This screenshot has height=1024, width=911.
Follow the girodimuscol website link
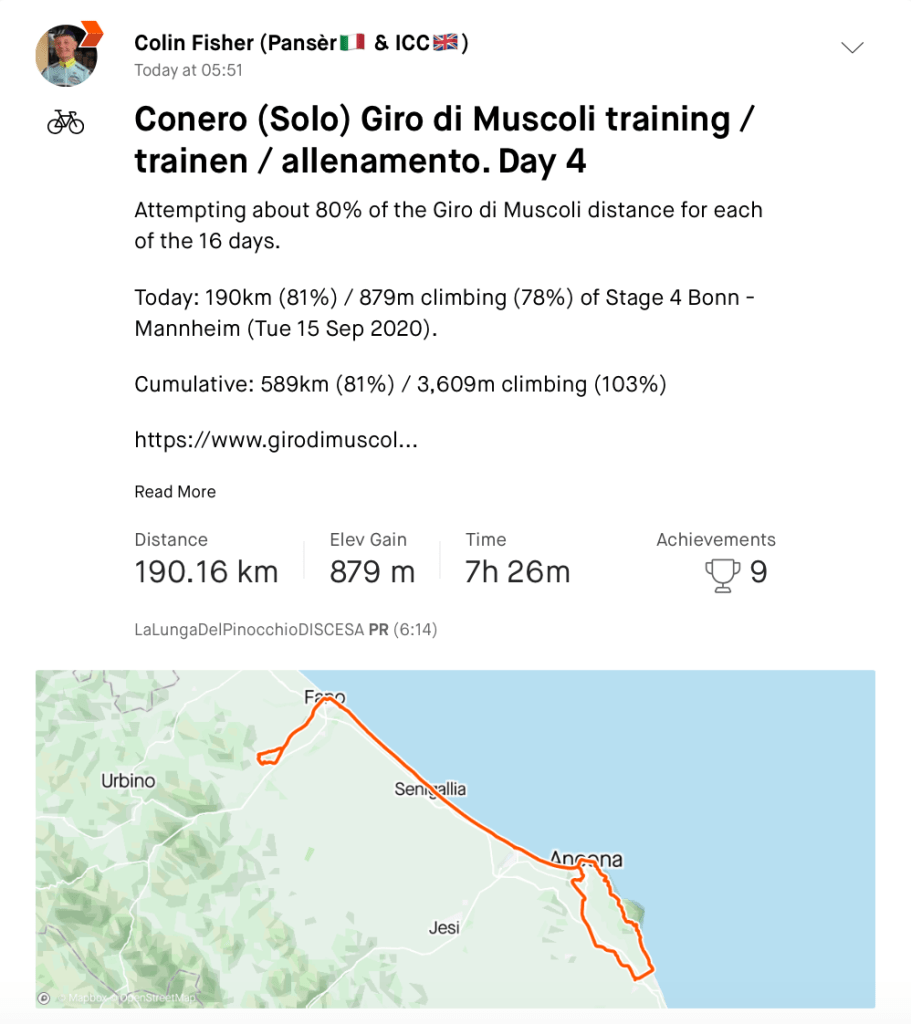click(x=275, y=439)
